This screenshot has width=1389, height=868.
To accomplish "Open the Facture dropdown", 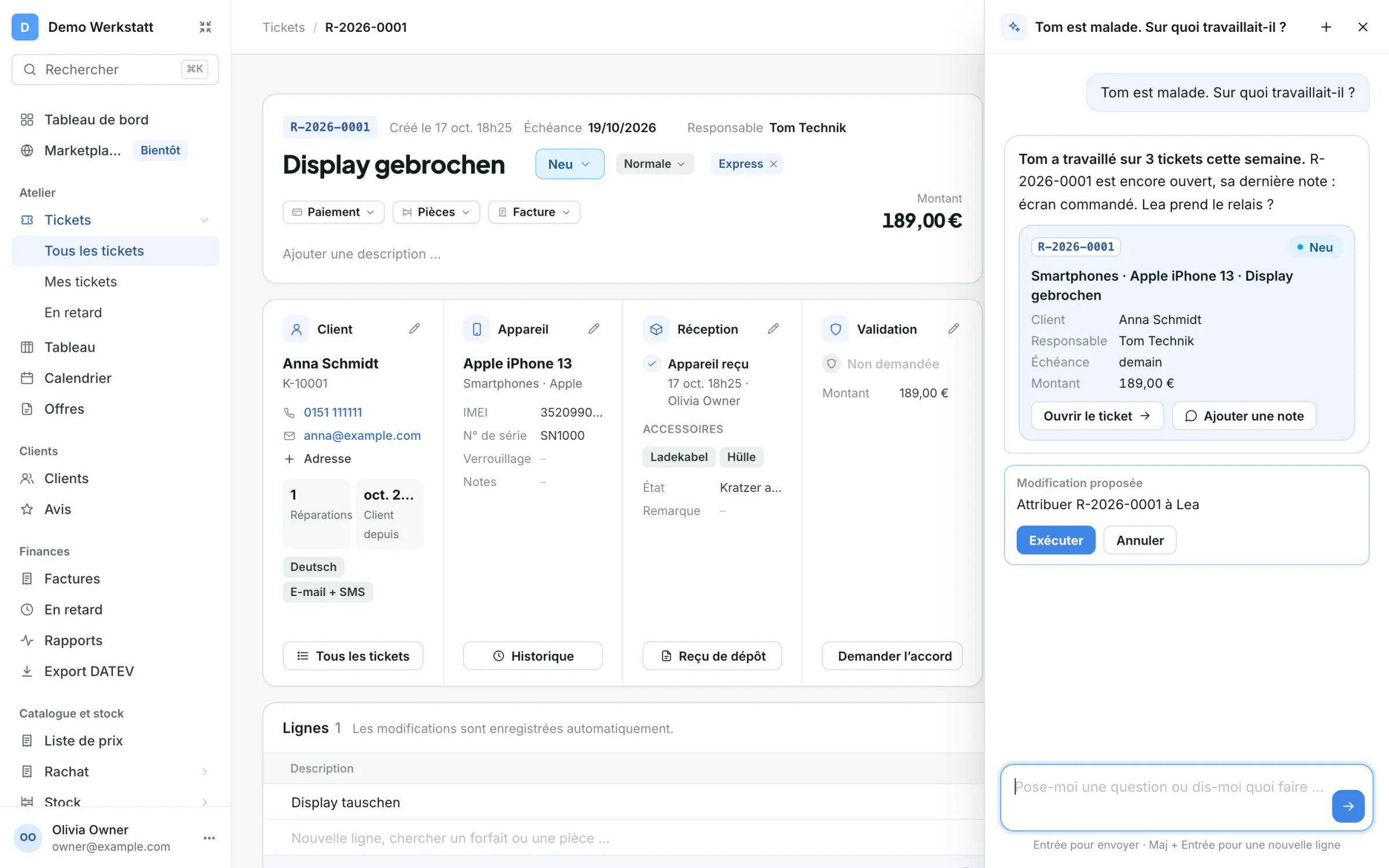I will point(534,212).
